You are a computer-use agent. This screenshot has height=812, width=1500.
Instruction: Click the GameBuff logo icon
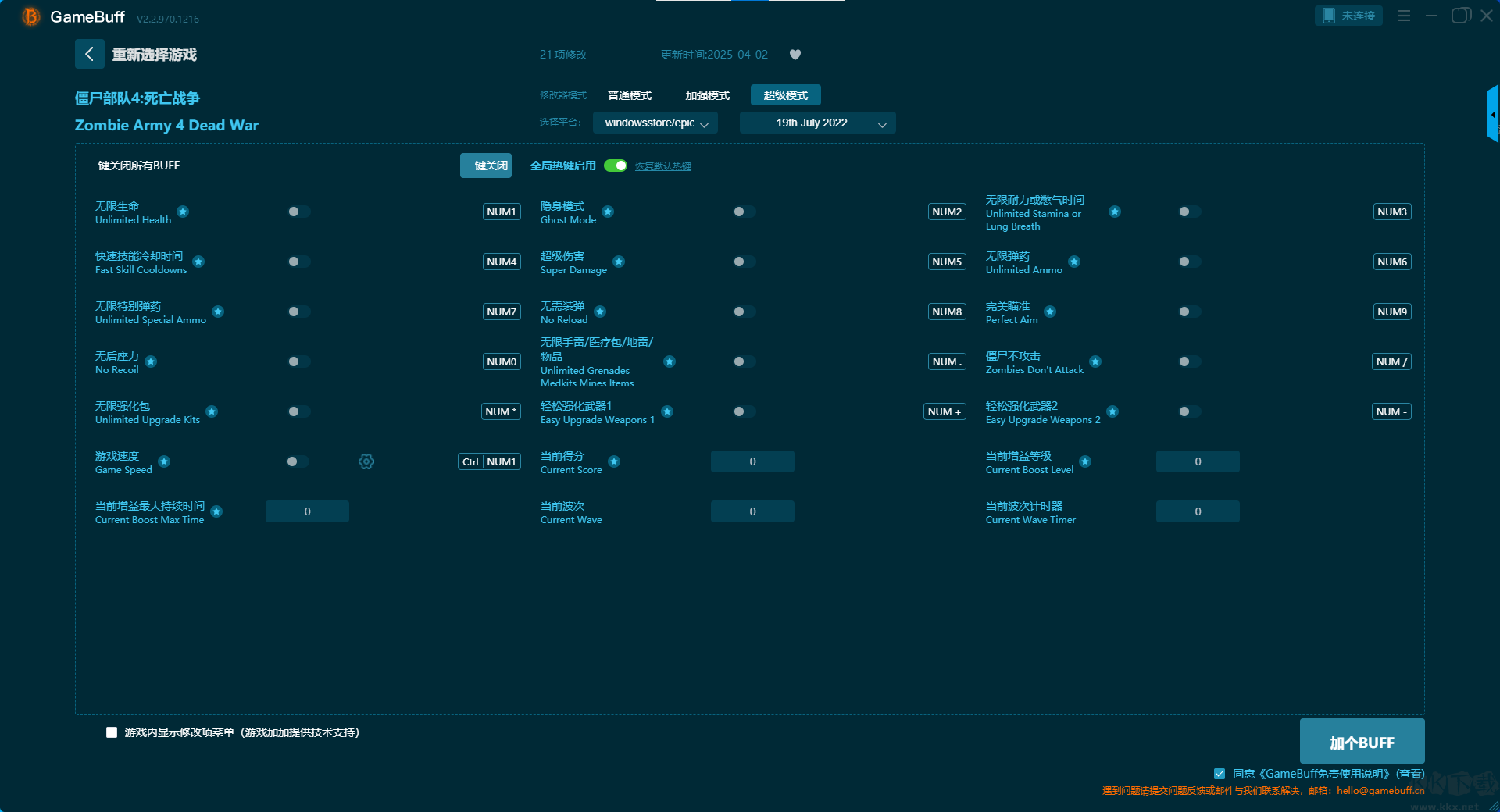(x=30, y=16)
